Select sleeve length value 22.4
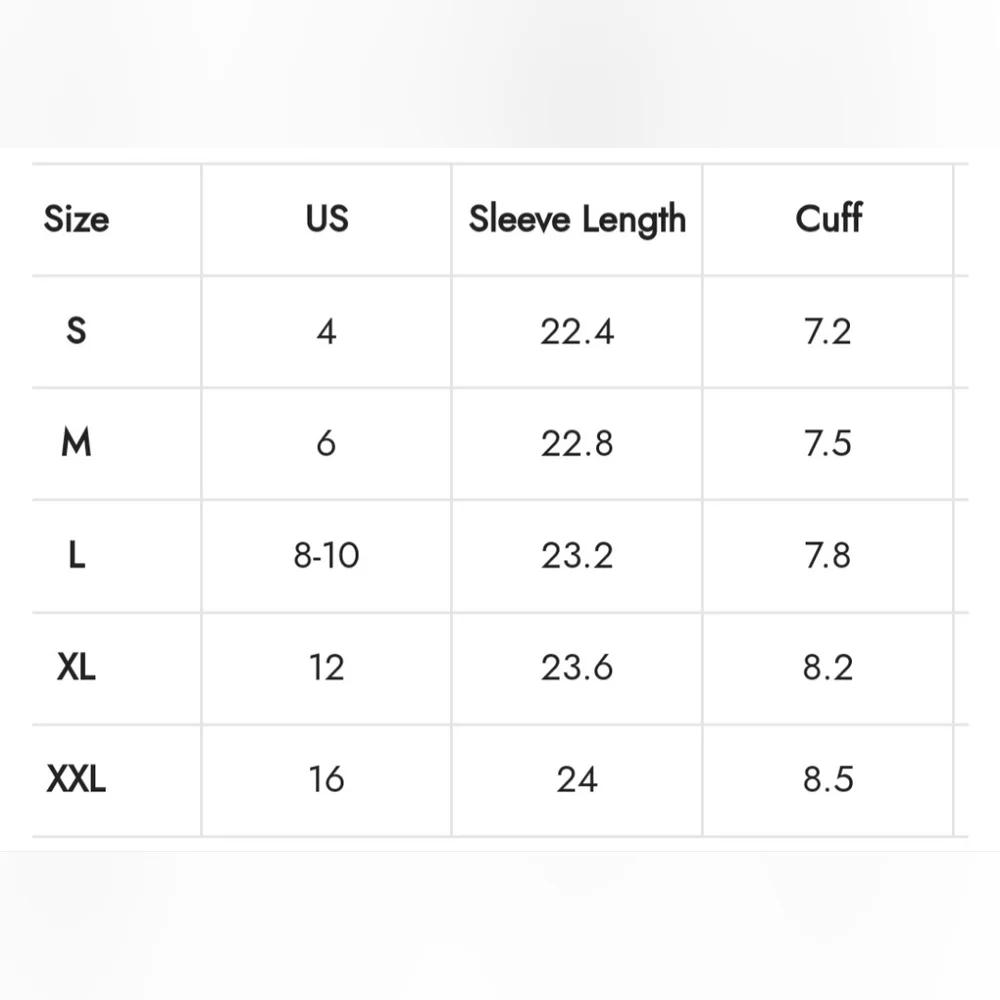This screenshot has height=1000, width=1000. click(577, 332)
